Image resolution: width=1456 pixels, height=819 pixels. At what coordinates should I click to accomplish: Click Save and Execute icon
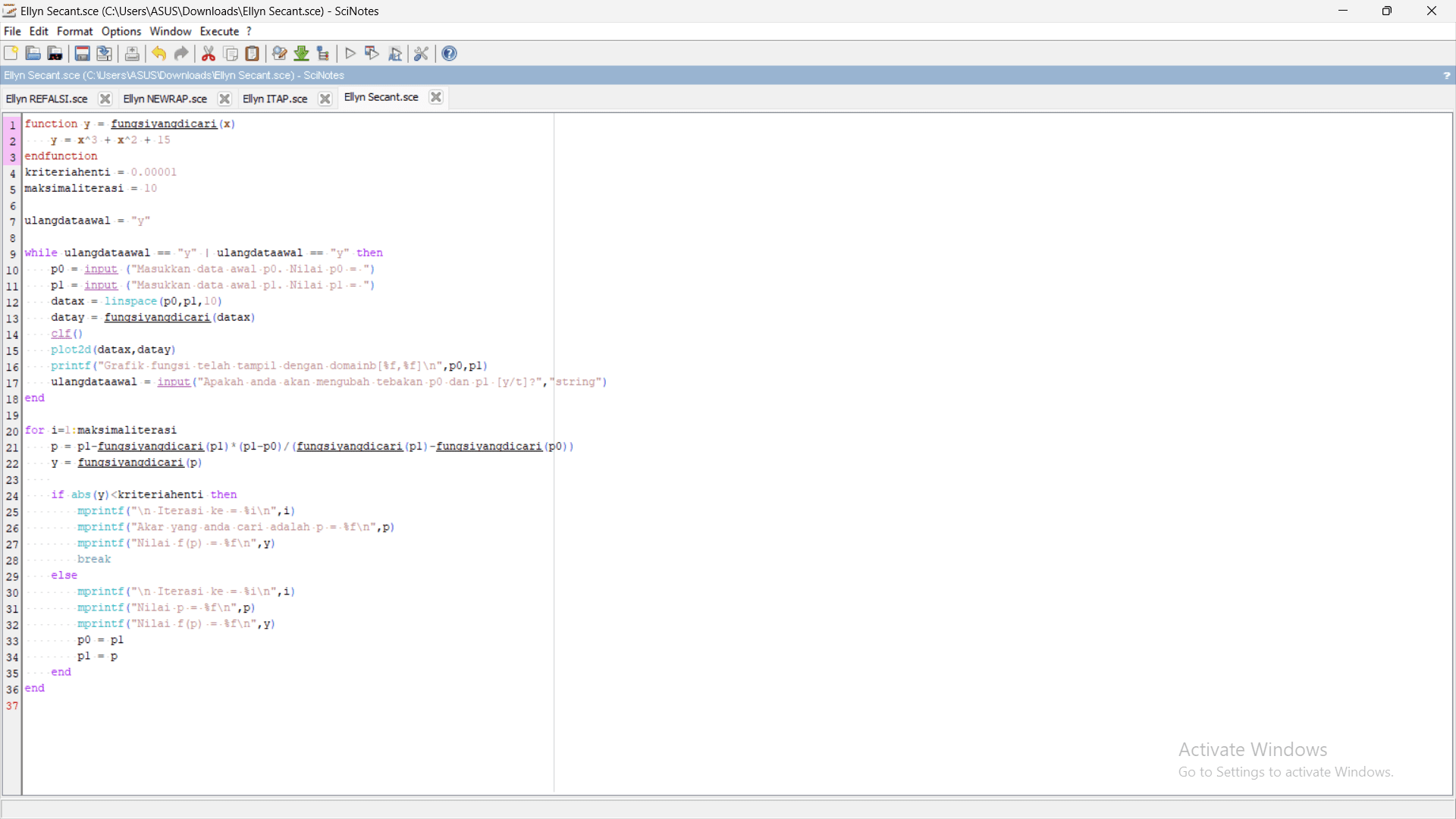372,53
